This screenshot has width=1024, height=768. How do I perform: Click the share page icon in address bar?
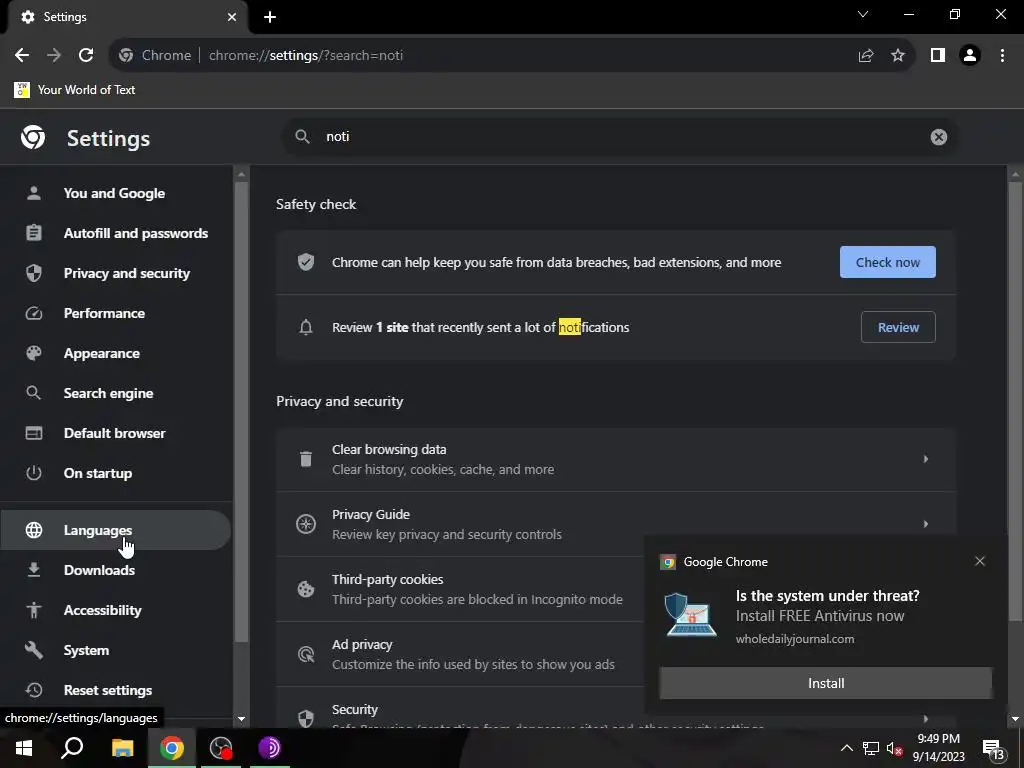point(866,56)
